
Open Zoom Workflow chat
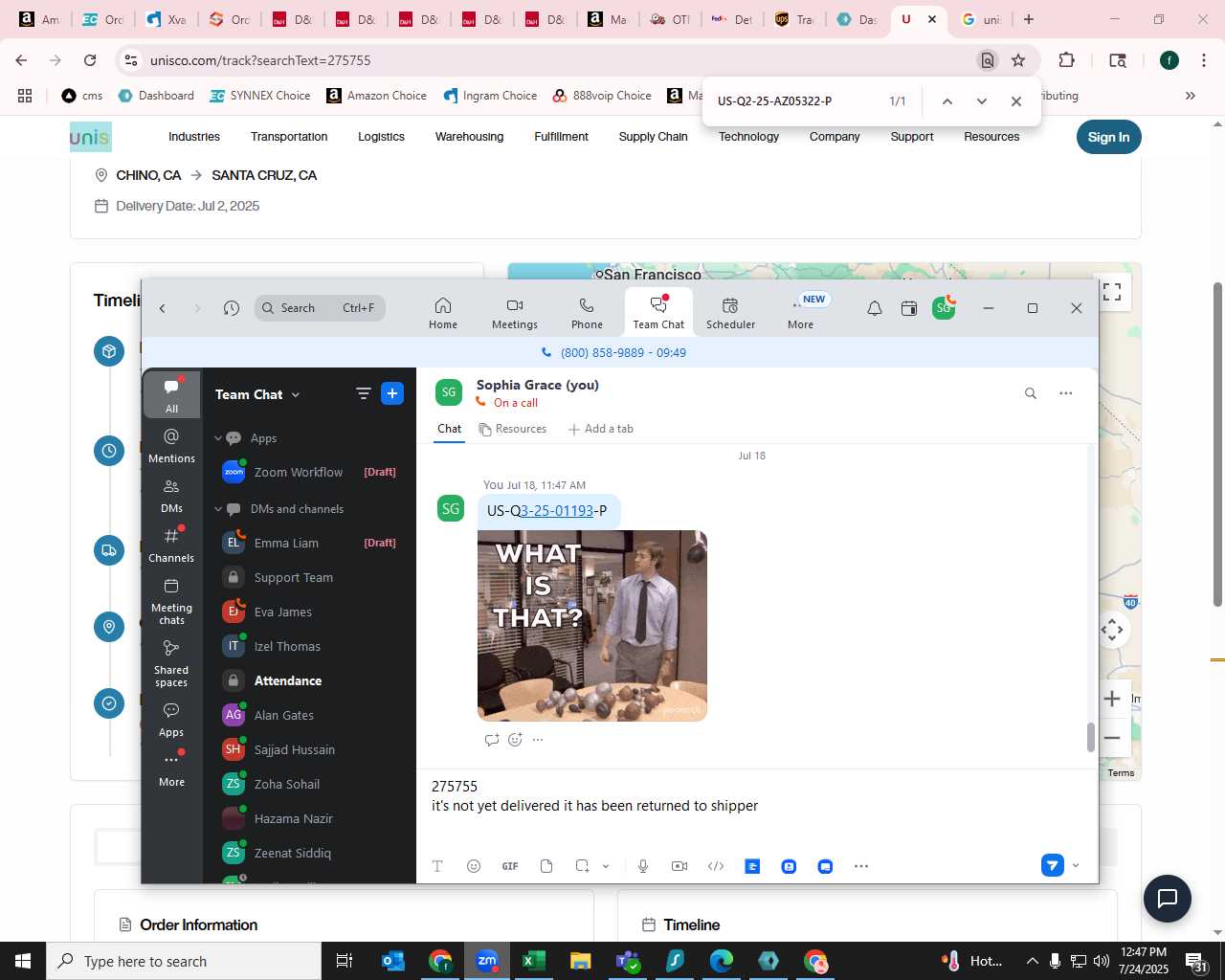[x=309, y=472]
